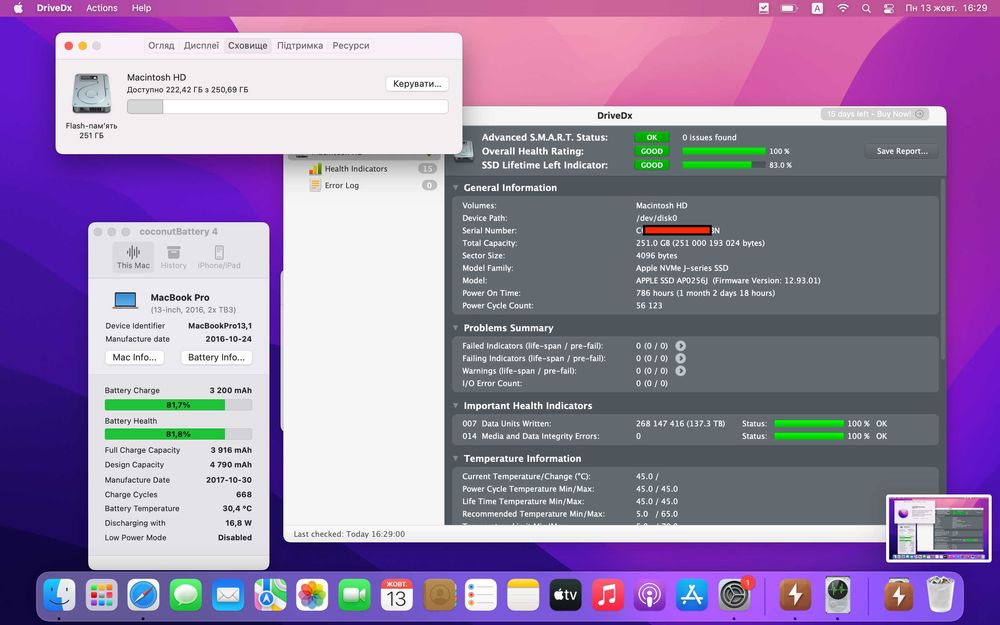Click the screenshot preview thumbnail
This screenshot has width=1000, height=625.
[x=939, y=528]
